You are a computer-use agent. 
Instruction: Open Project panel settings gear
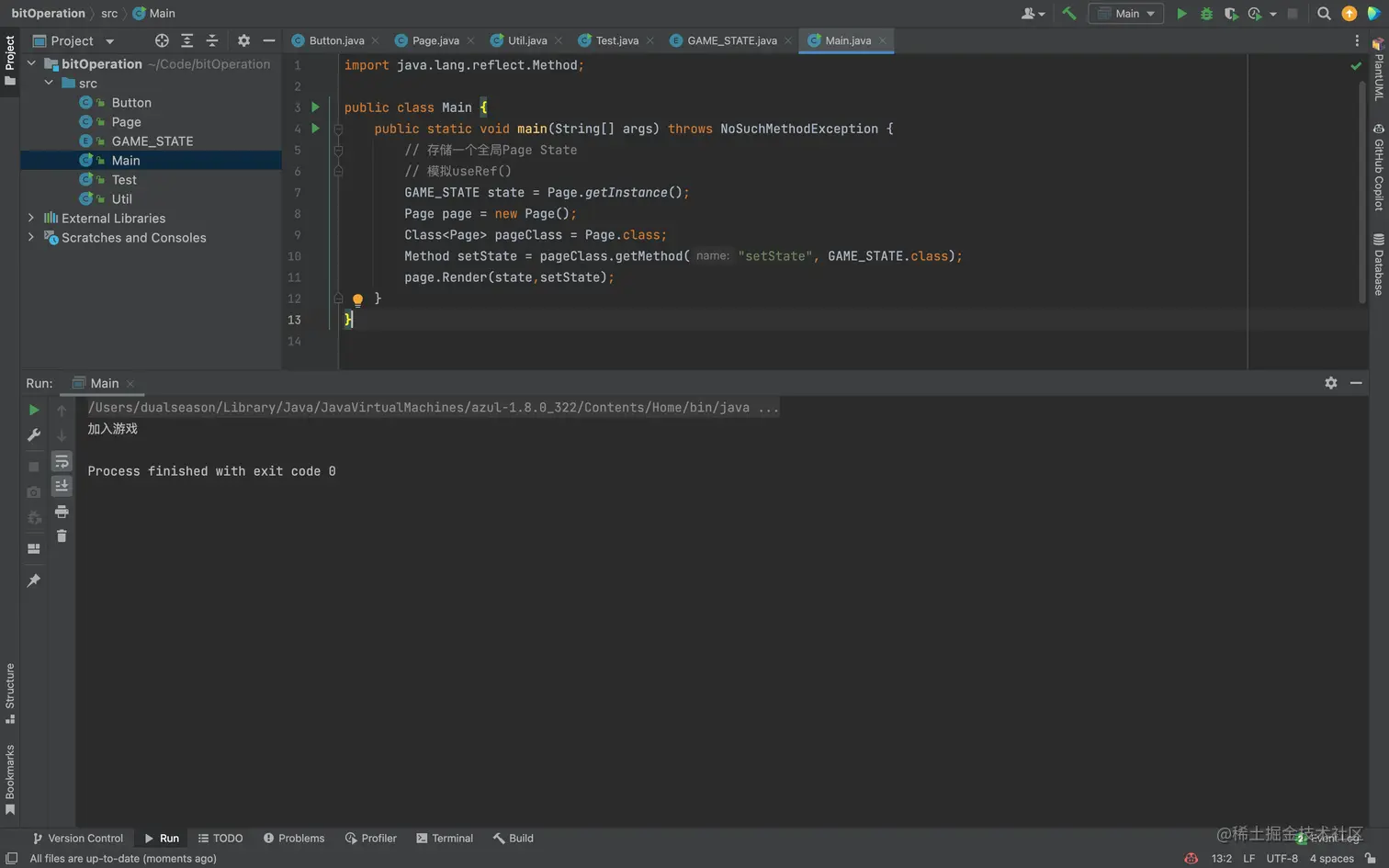(243, 40)
